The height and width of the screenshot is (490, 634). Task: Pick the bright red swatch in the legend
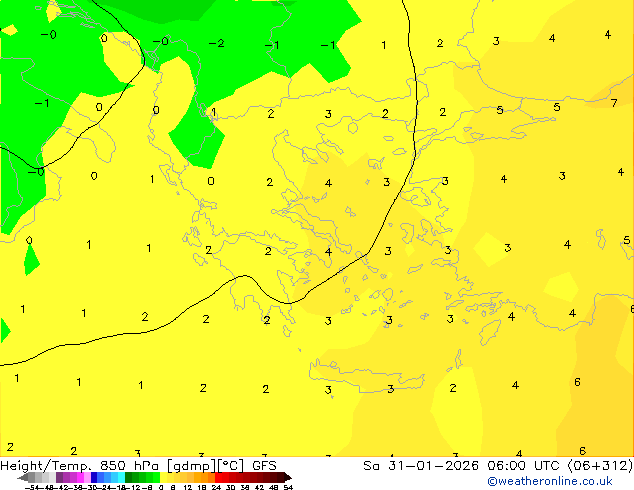click(x=218, y=477)
